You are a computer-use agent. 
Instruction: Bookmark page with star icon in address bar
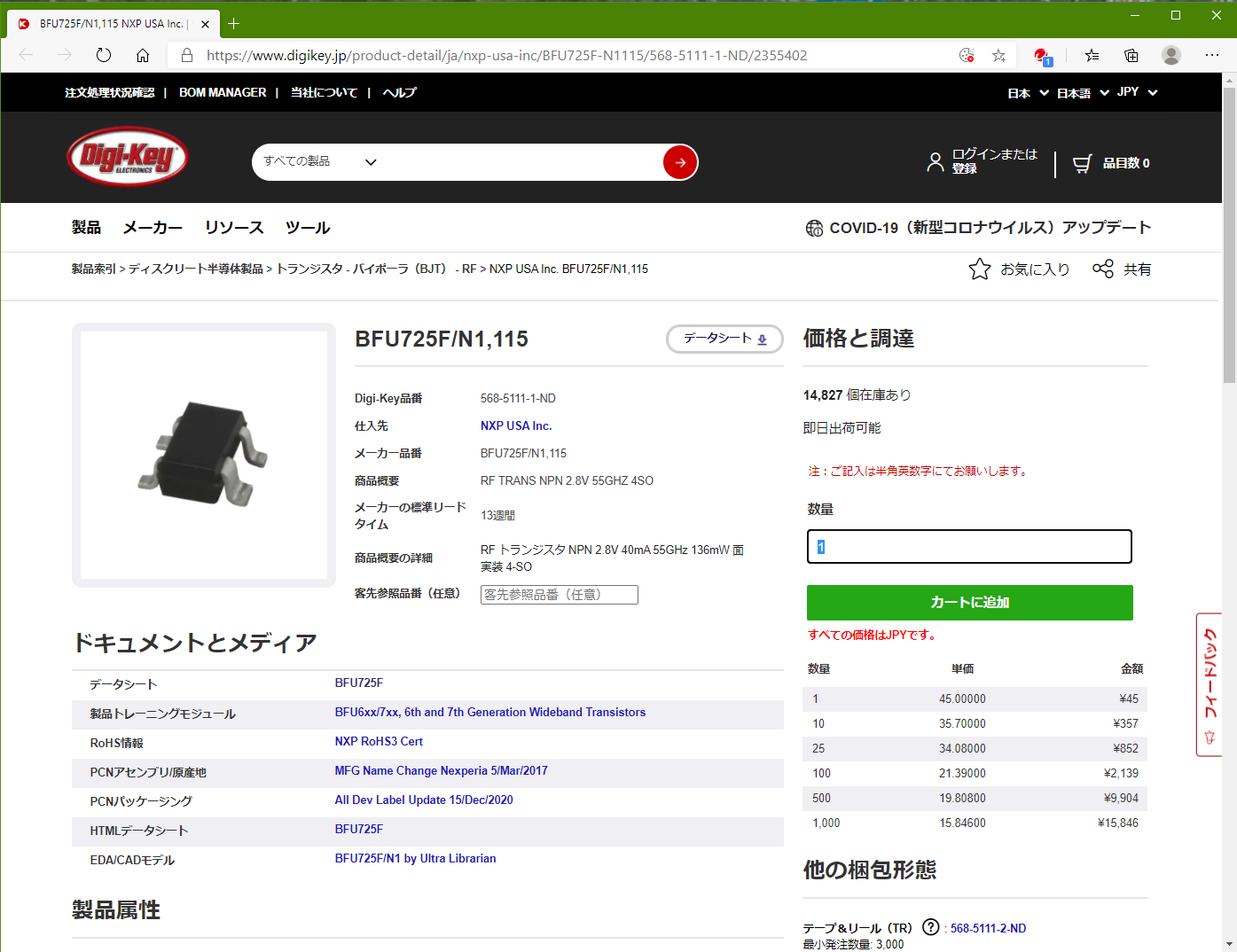(998, 55)
